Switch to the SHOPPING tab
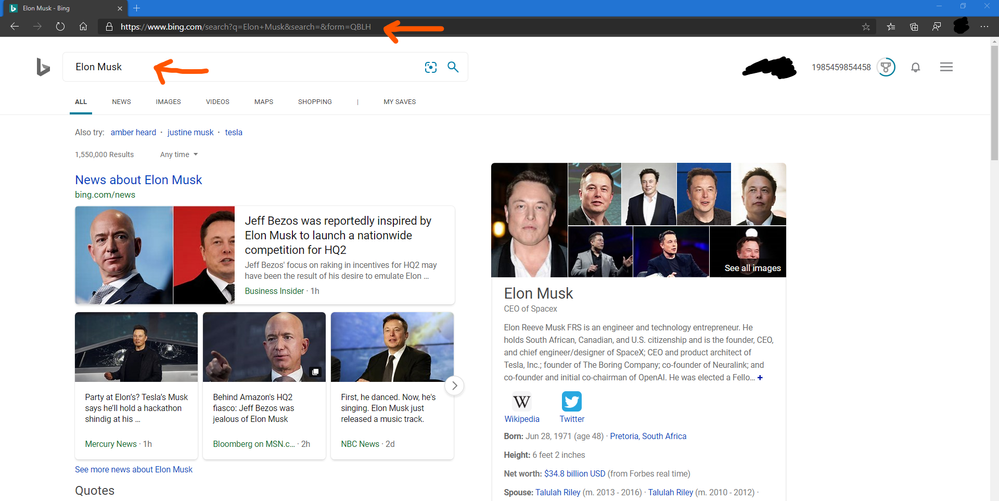Screen dimensions: 999x501 315,102
